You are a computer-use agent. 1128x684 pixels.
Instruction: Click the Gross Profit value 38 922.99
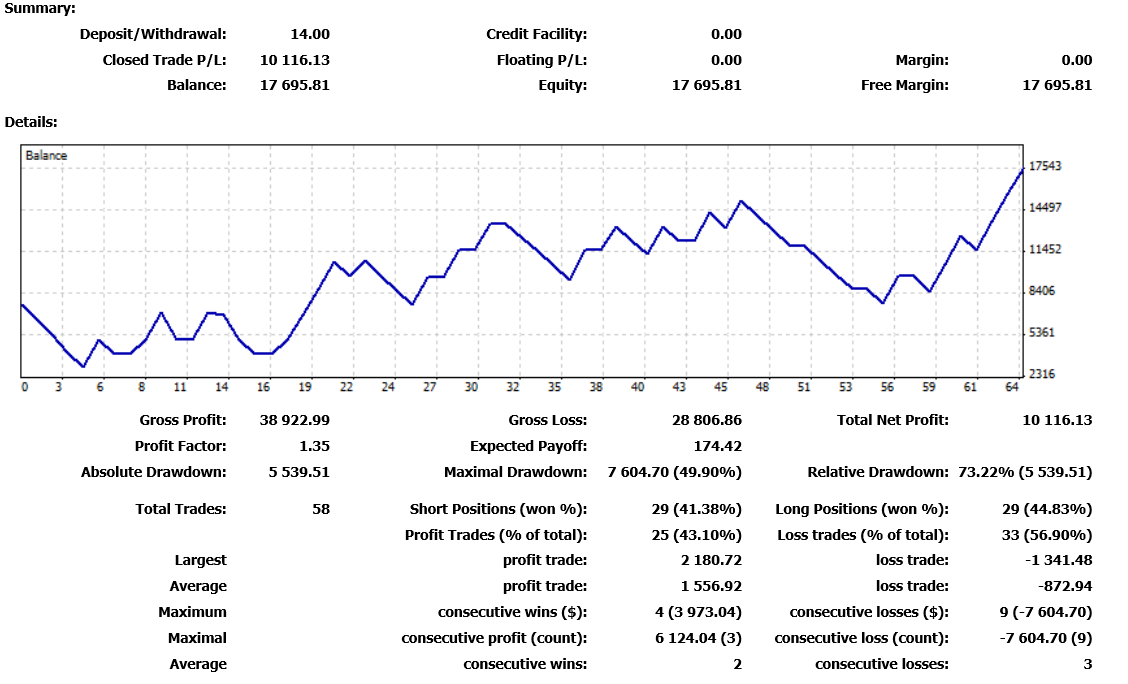[295, 420]
